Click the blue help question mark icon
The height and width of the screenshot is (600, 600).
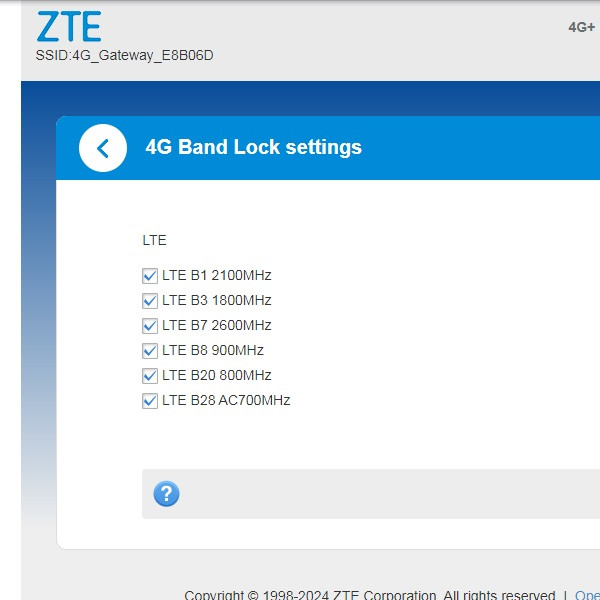pos(166,493)
